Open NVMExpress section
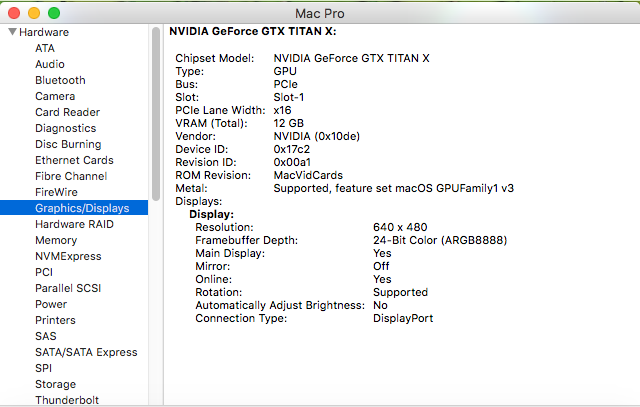 pyautogui.click(x=68, y=256)
